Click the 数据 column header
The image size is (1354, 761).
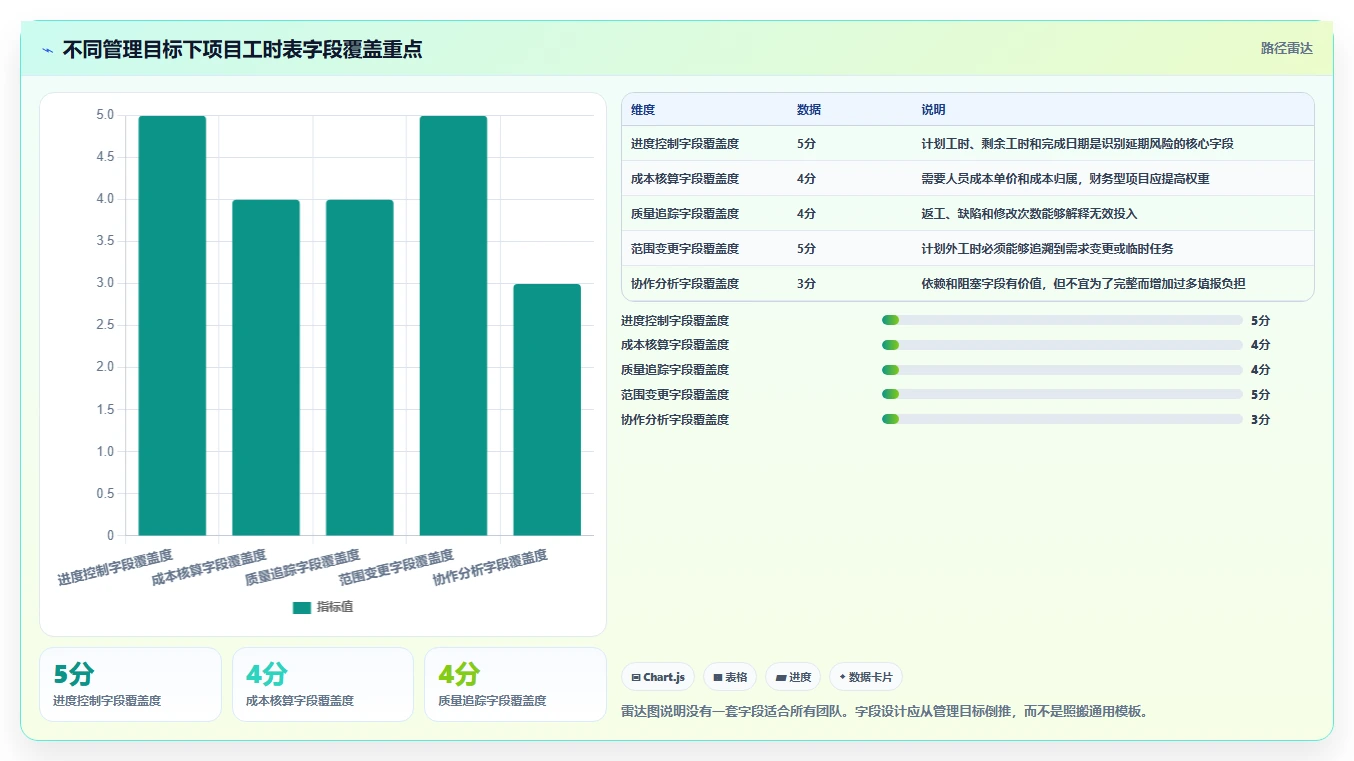point(809,110)
